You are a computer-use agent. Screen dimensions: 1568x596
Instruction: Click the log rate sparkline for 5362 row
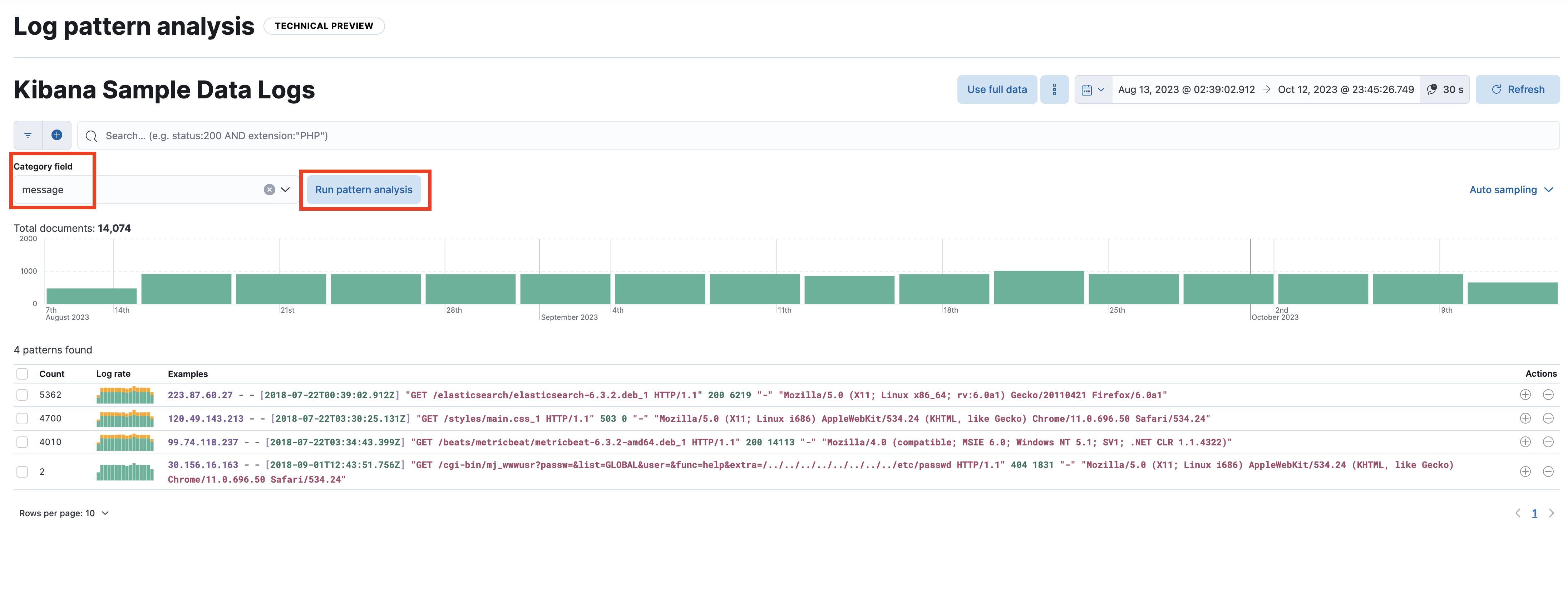(125, 395)
